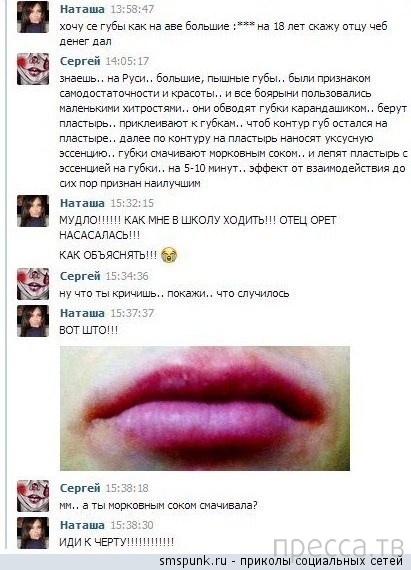Open the attached lips photo

[x=205, y=409]
